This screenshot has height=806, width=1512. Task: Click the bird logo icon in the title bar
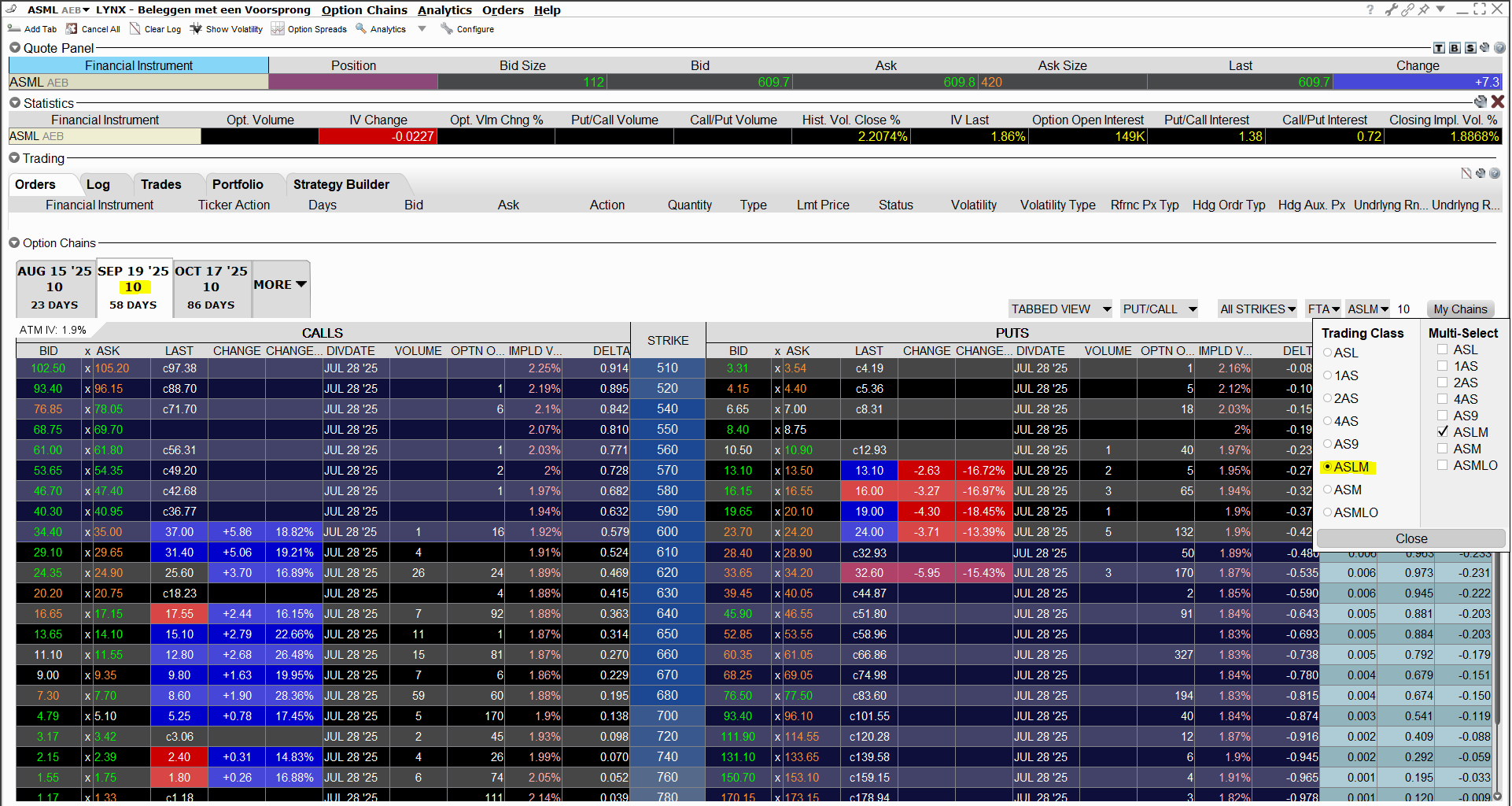(12, 9)
